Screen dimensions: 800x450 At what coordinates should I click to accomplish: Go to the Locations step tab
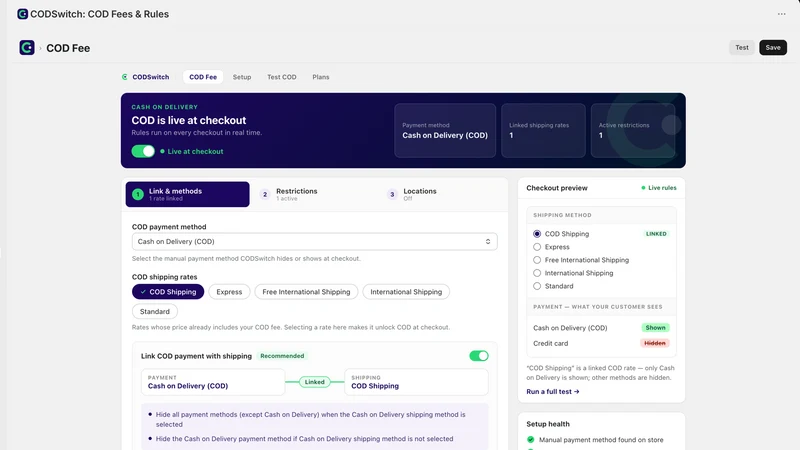click(x=441, y=194)
